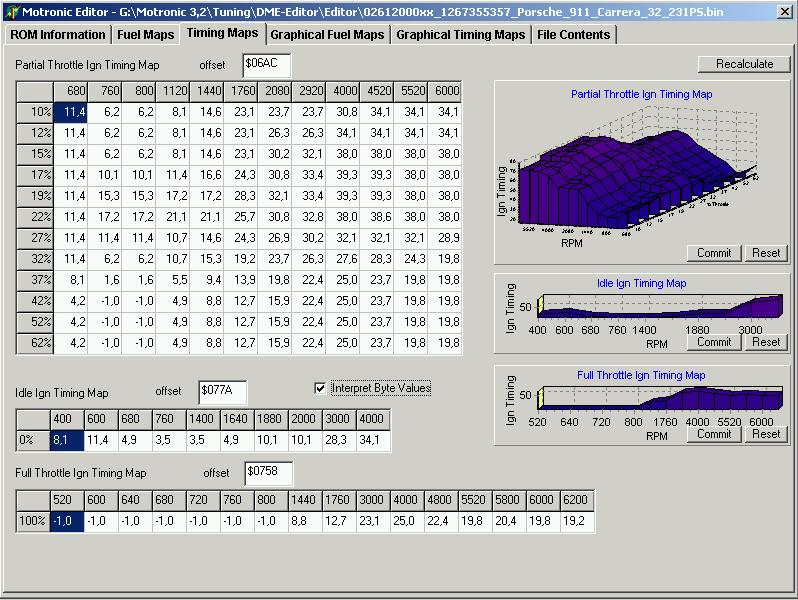Image resolution: width=798 pixels, height=600 pixels.
Task: Select the highlighted -1,0 full throttle cell
Action: 67,522
